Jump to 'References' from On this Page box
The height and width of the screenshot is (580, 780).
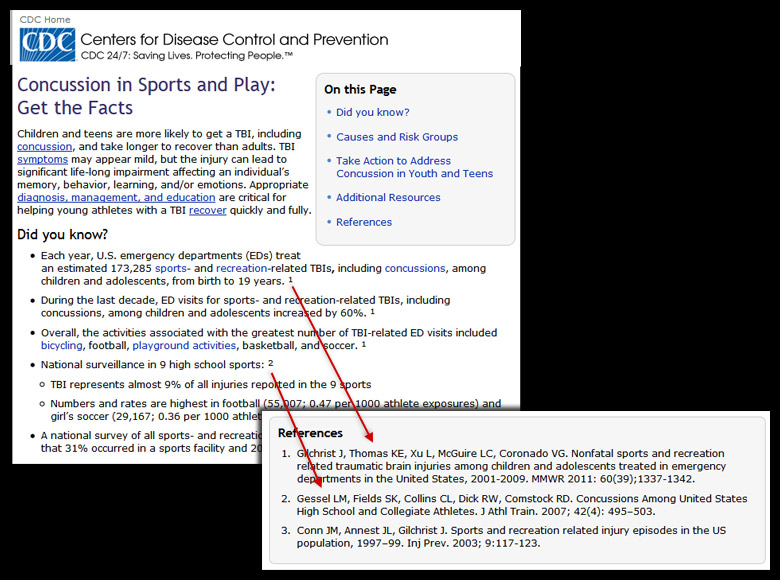point(364,222)
